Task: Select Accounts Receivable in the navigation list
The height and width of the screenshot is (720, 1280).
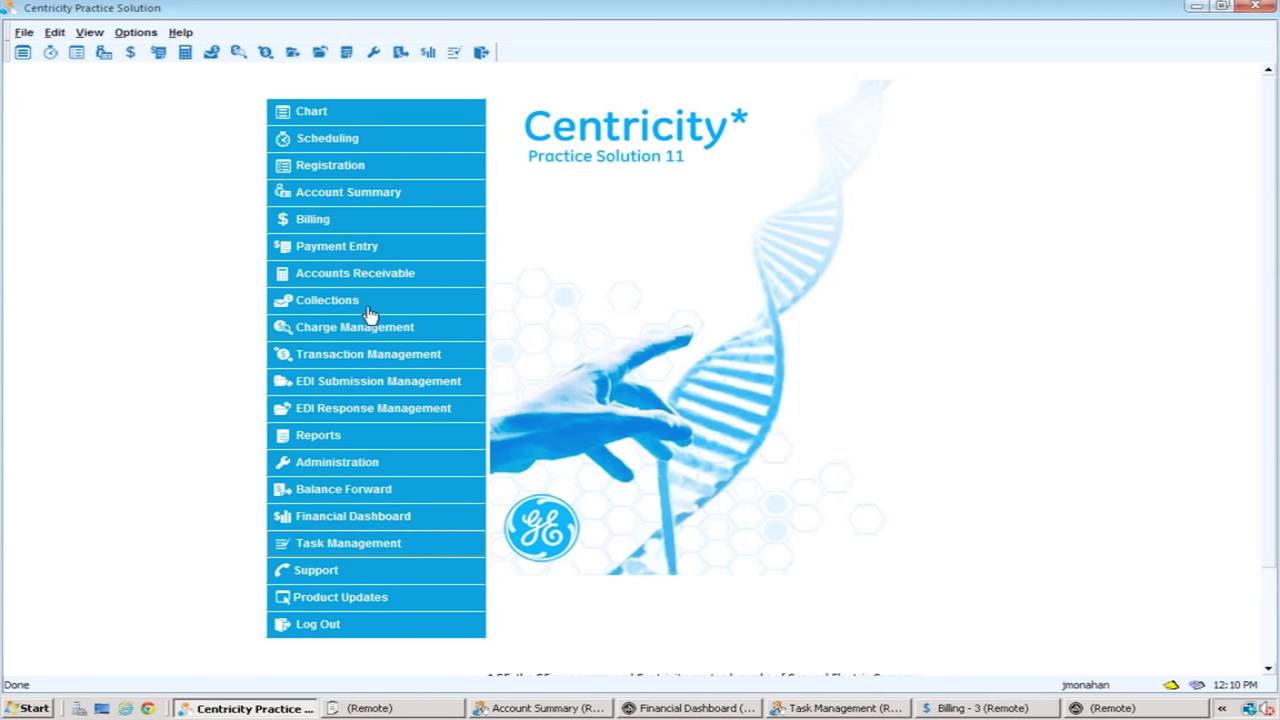Action: click(x=376, y=273)
